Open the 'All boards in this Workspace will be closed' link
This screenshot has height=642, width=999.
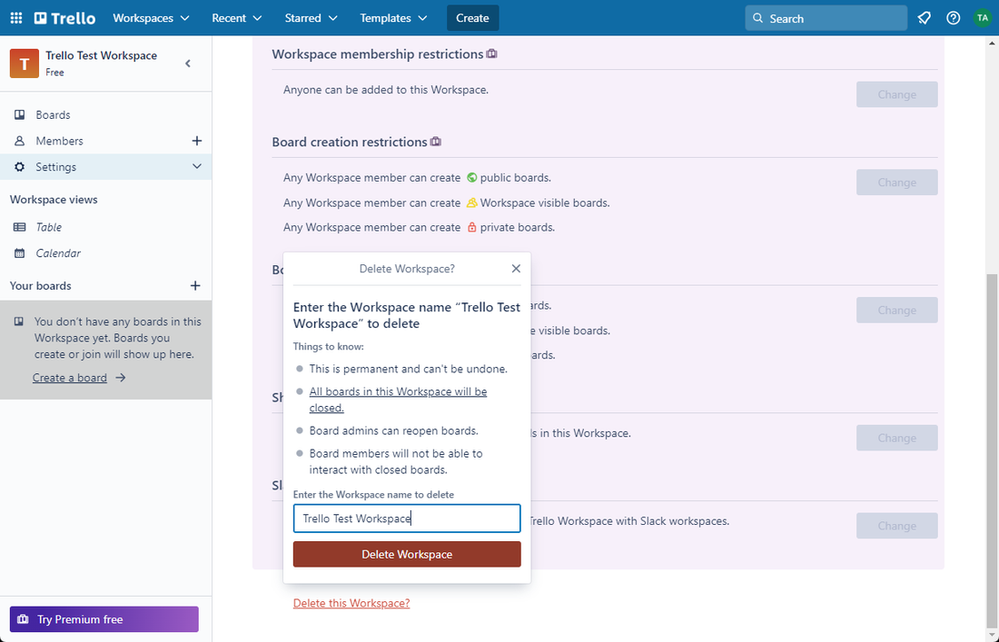point(398,399)
